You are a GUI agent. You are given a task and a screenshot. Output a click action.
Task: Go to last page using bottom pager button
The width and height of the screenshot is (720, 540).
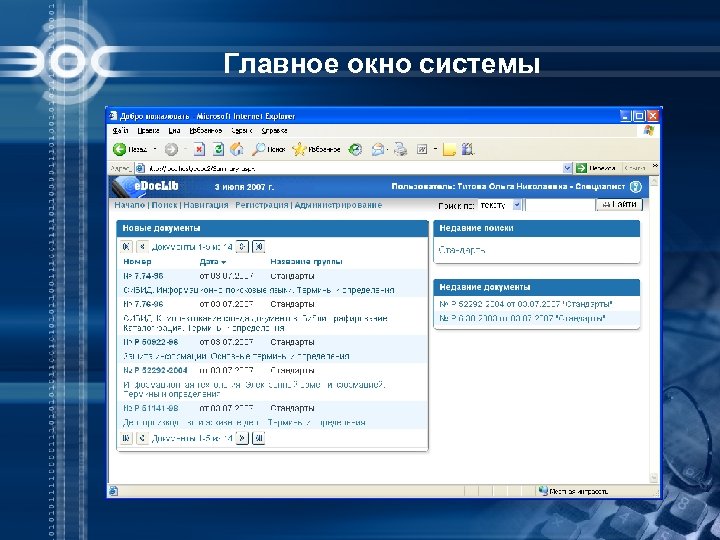coord(259,438)
